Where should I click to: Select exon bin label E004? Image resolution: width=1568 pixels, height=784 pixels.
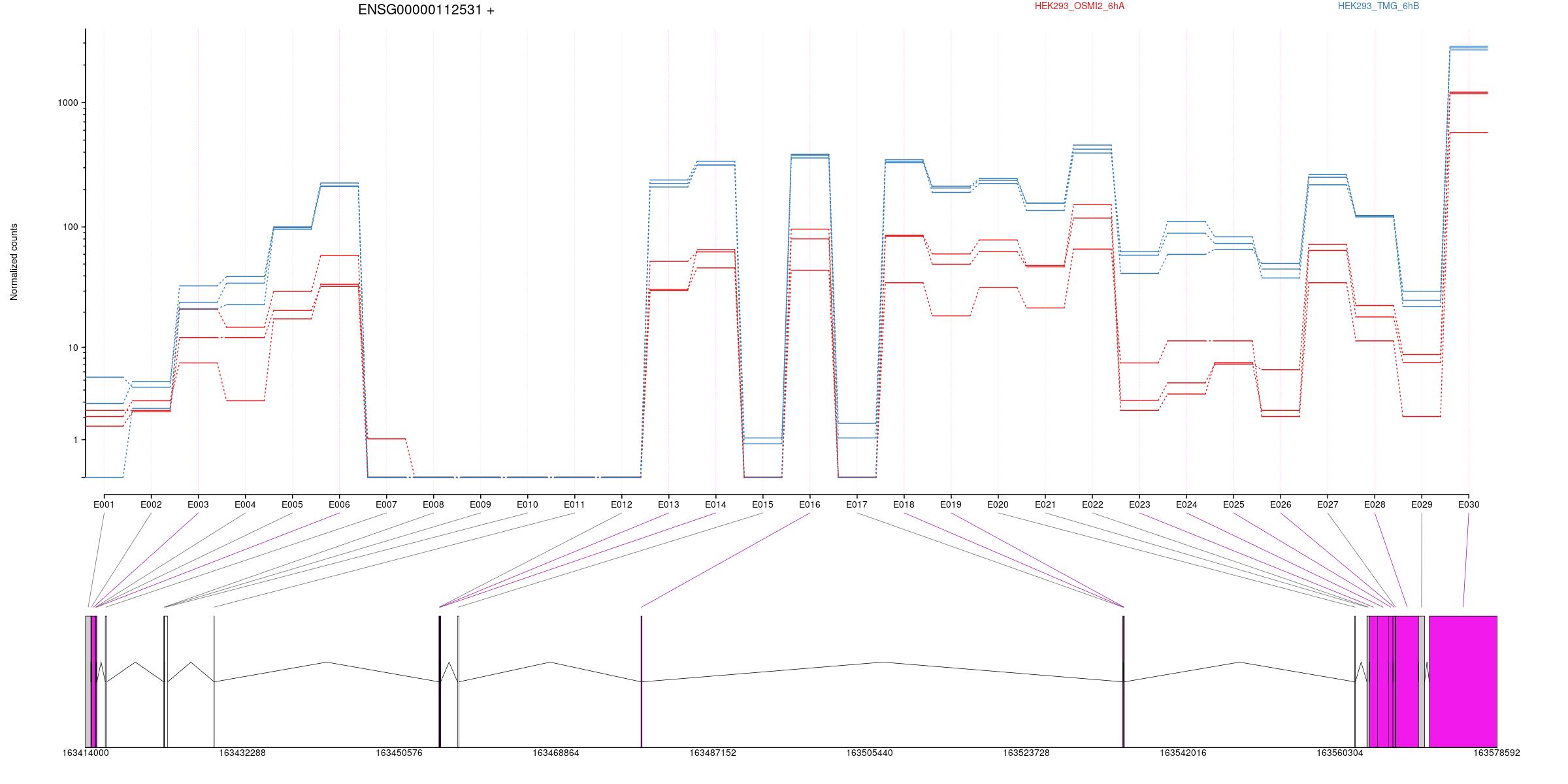click(245, 504)
